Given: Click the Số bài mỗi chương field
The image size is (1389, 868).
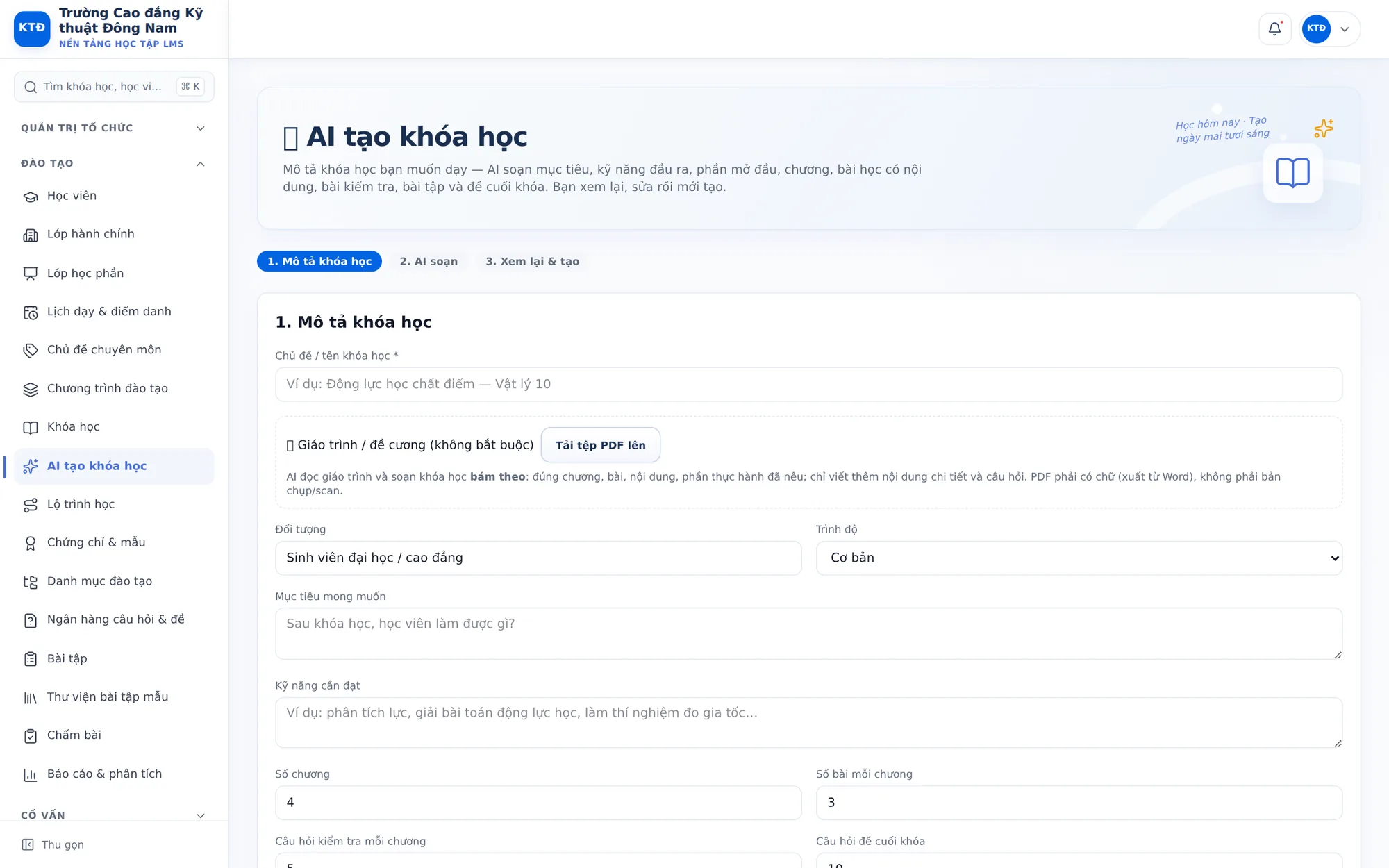Looking at the screenshot, I should (1079, 802).
